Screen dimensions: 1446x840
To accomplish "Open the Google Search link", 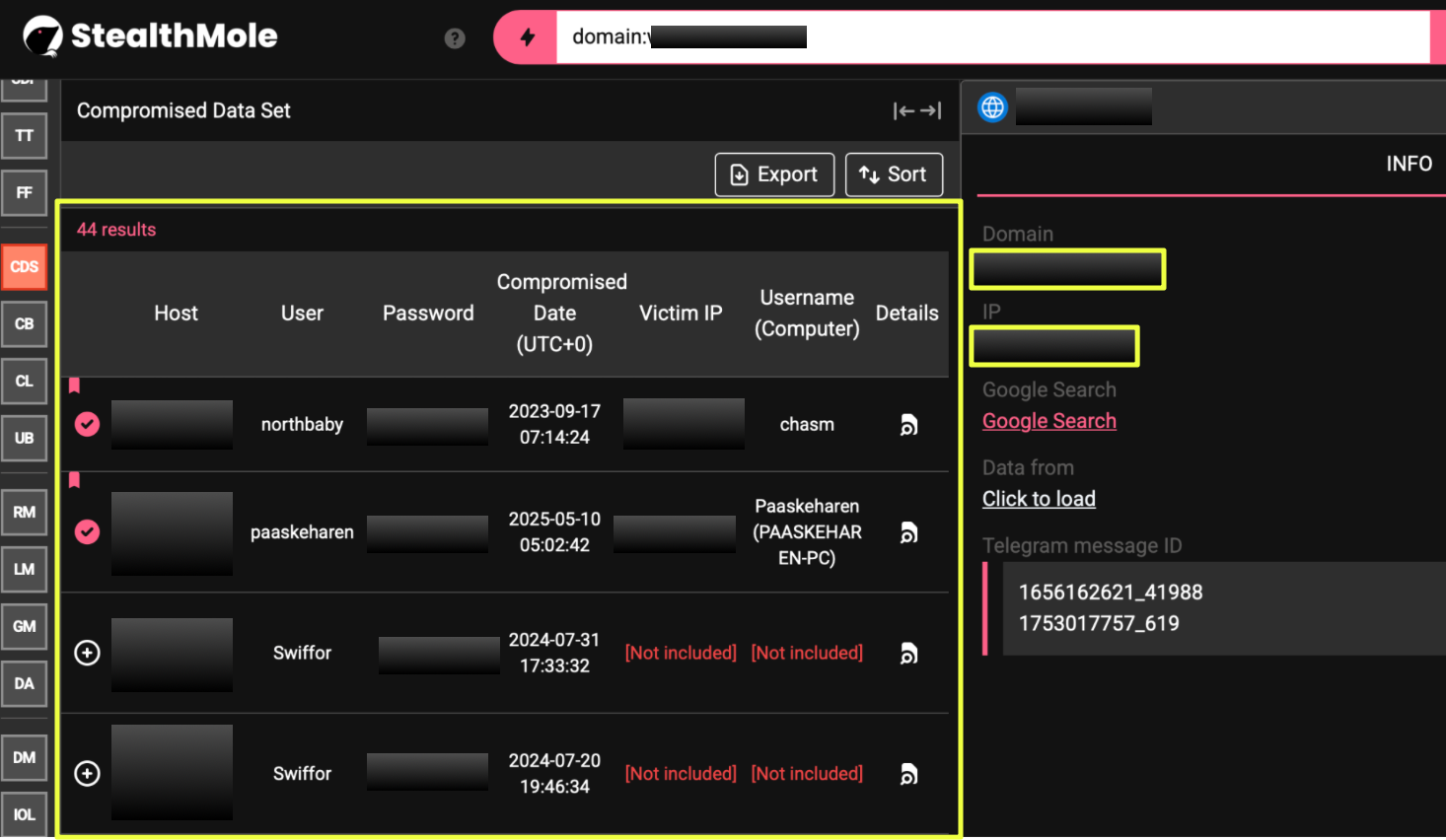I will (1048, 421).
